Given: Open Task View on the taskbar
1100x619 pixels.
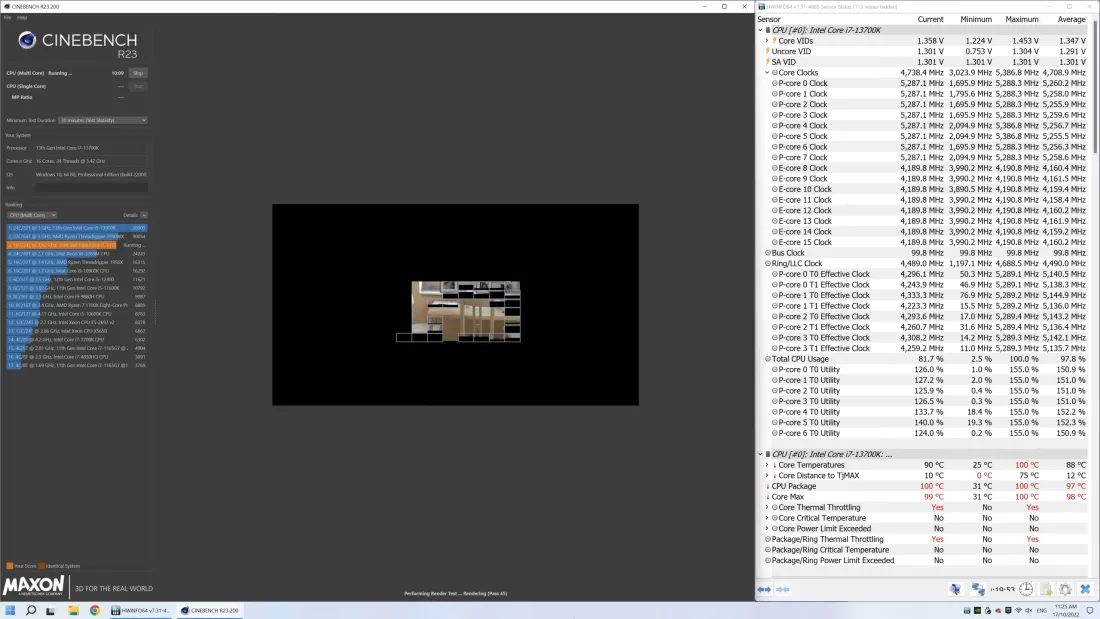Looking at the screenshot, I should pos(51,611).
